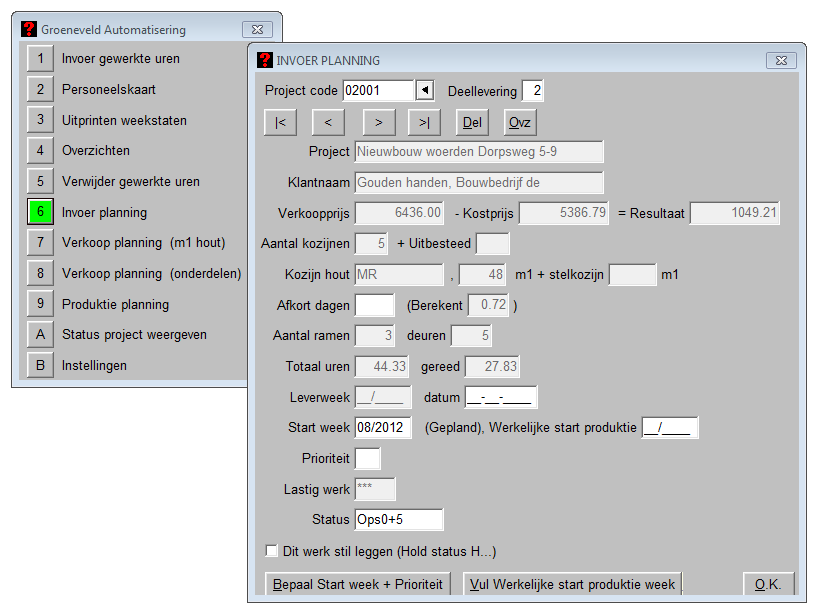Show menu item A Status project weergeven
Image resolution: width=824 pixels, height=616 pixels.
pyautogui.click(x=40, y=335)
